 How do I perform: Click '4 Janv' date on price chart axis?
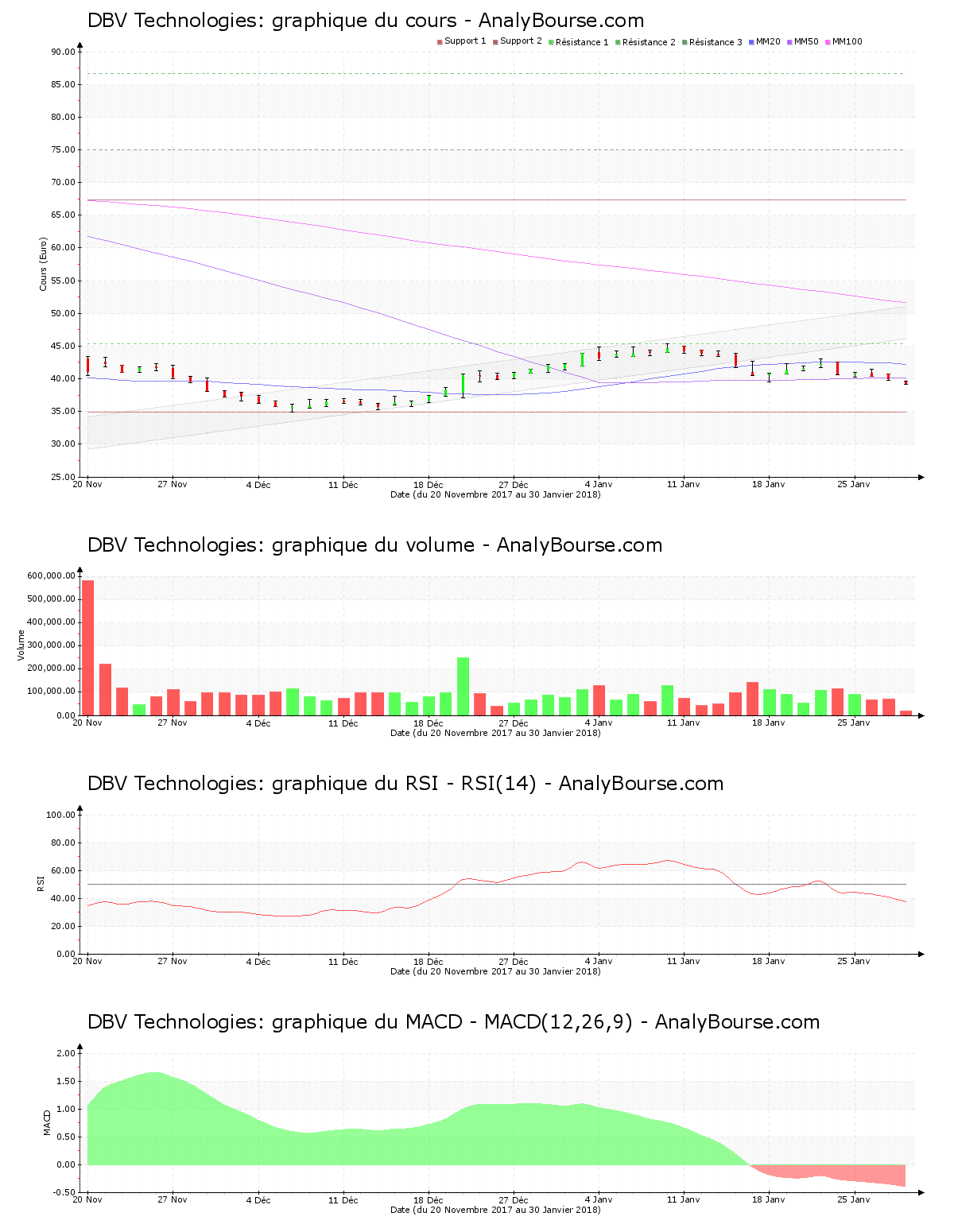point(599,484)
